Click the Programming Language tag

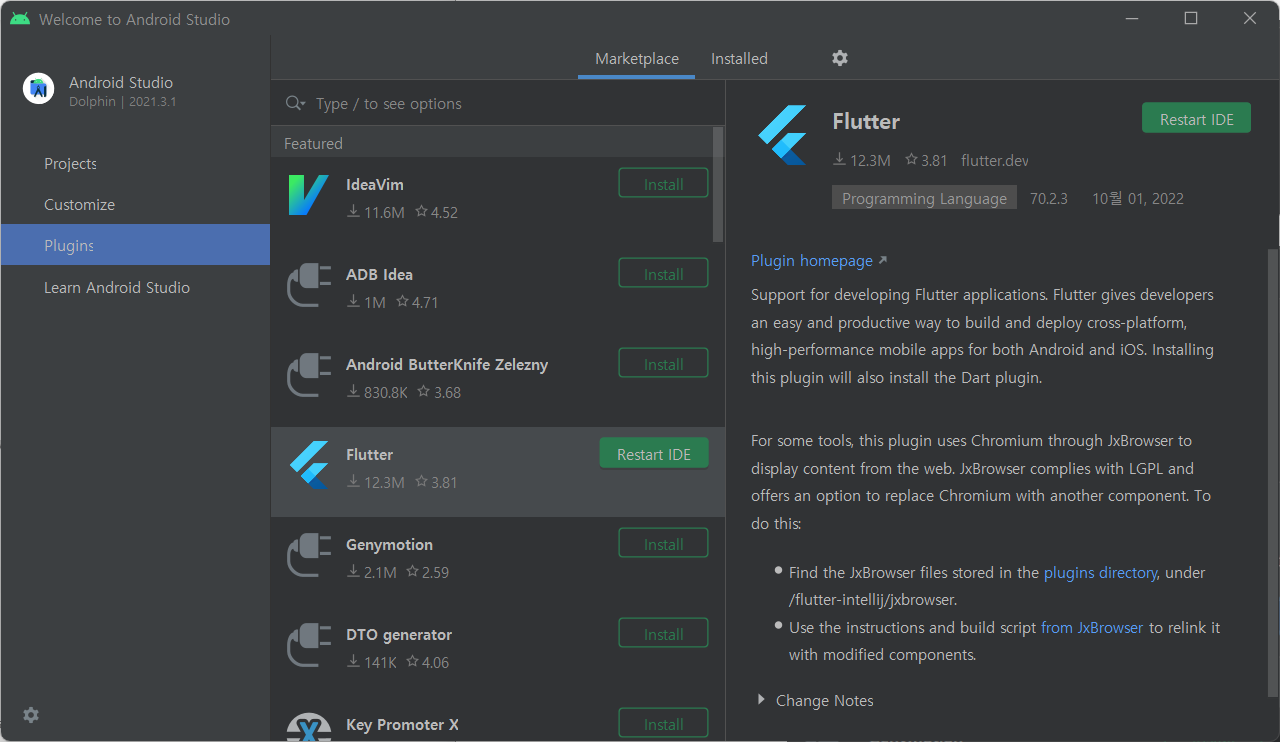click(x=924, y=198)
